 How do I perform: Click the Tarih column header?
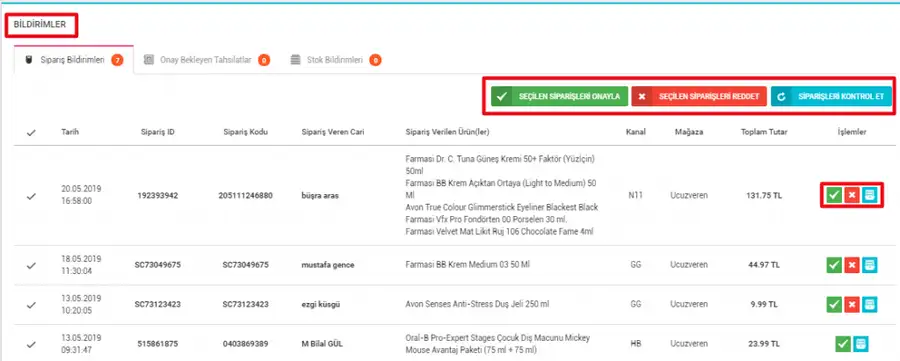tap(70, 132)
